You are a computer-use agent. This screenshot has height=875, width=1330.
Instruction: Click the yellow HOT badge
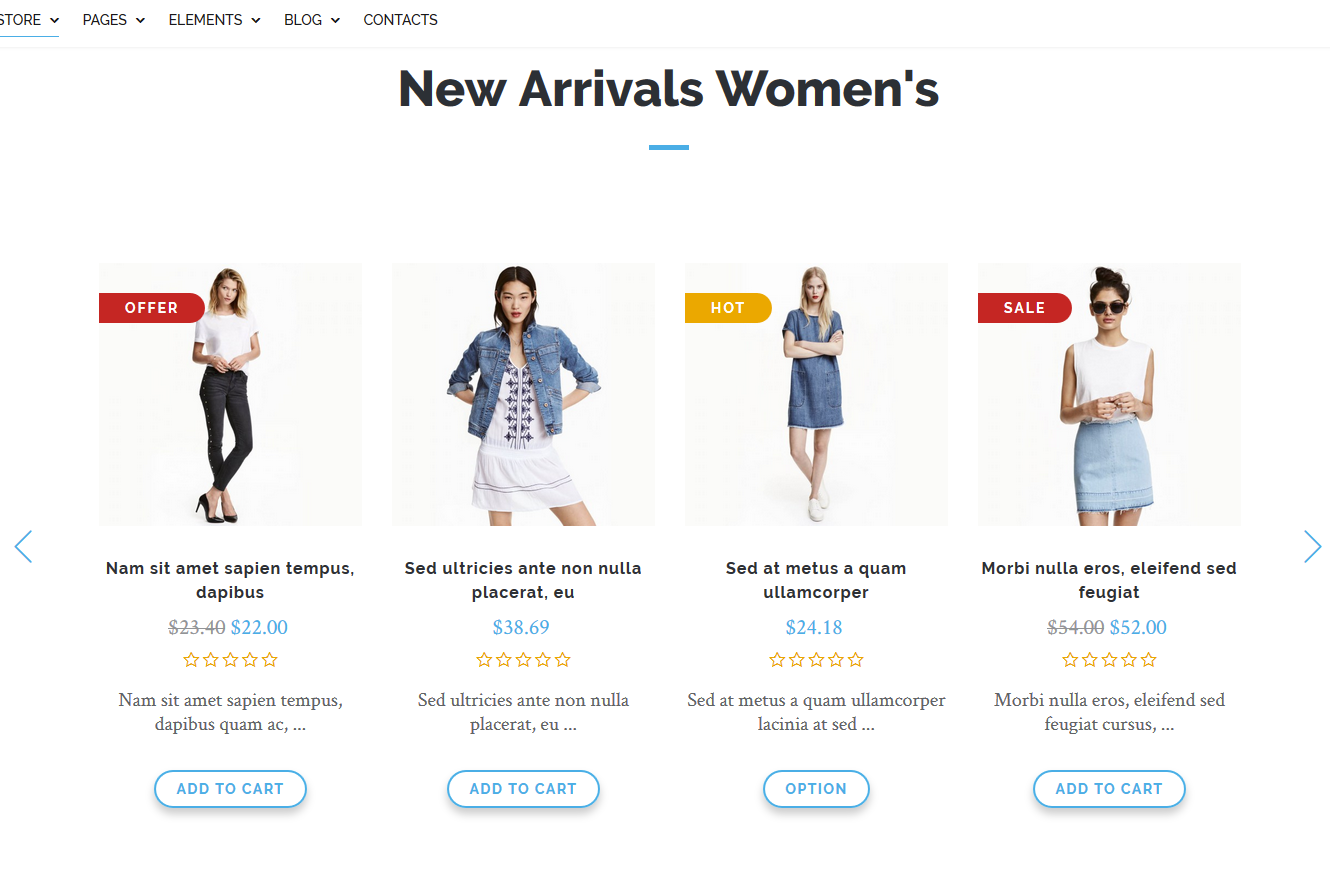pyautogui.click(x=727, y=308)
